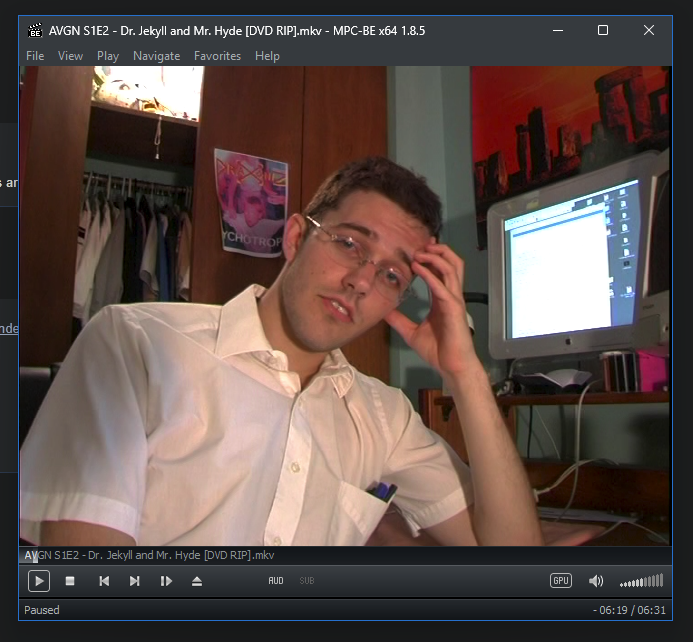
Task: Toggle the GPU decoding indicator
Action: [561, 581]
